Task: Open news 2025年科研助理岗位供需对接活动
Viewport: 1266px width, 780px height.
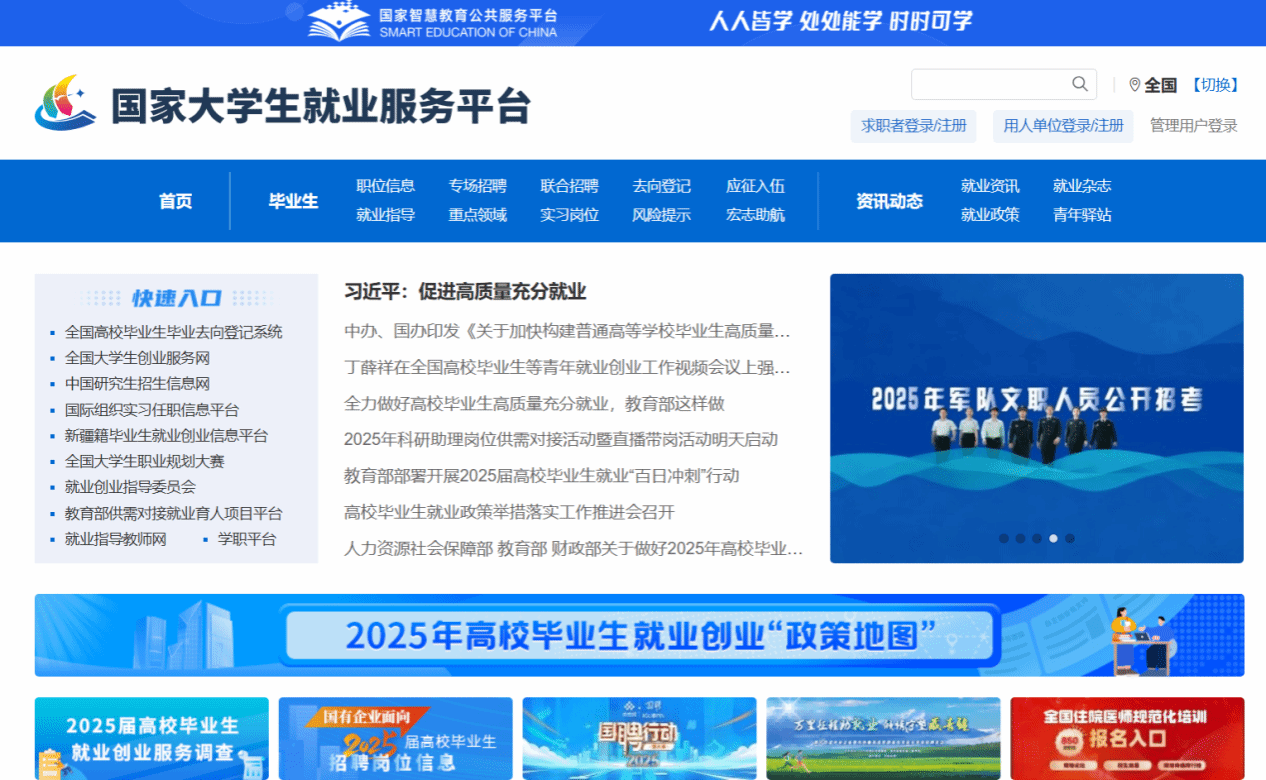Action: (x=561, y=440)
